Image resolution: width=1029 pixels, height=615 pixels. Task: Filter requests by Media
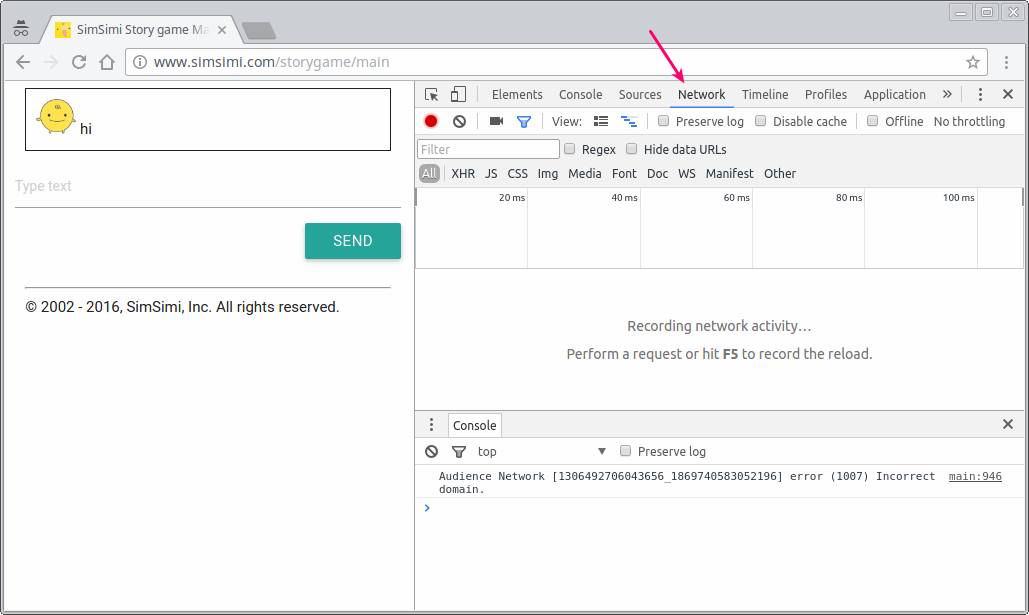585,174
